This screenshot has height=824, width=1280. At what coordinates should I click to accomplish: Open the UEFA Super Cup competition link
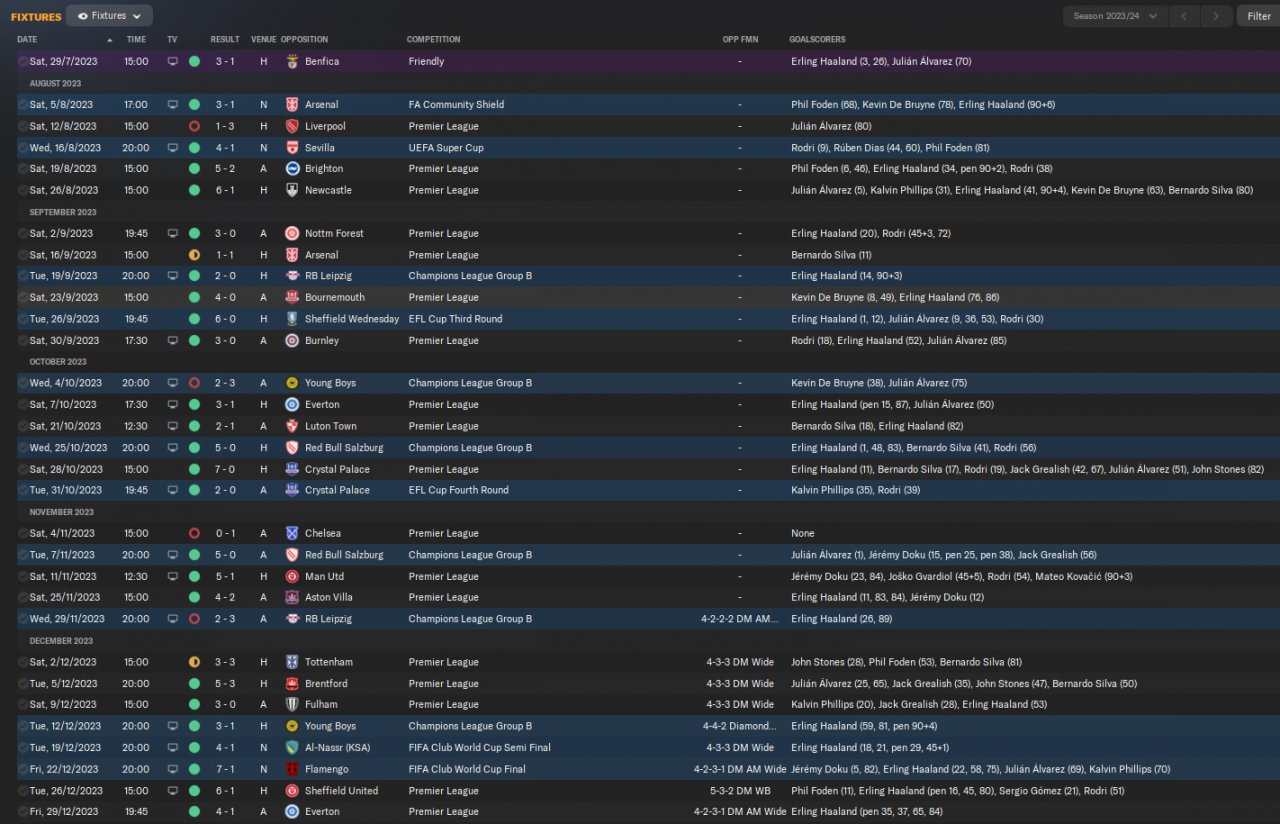coord(446,148)
